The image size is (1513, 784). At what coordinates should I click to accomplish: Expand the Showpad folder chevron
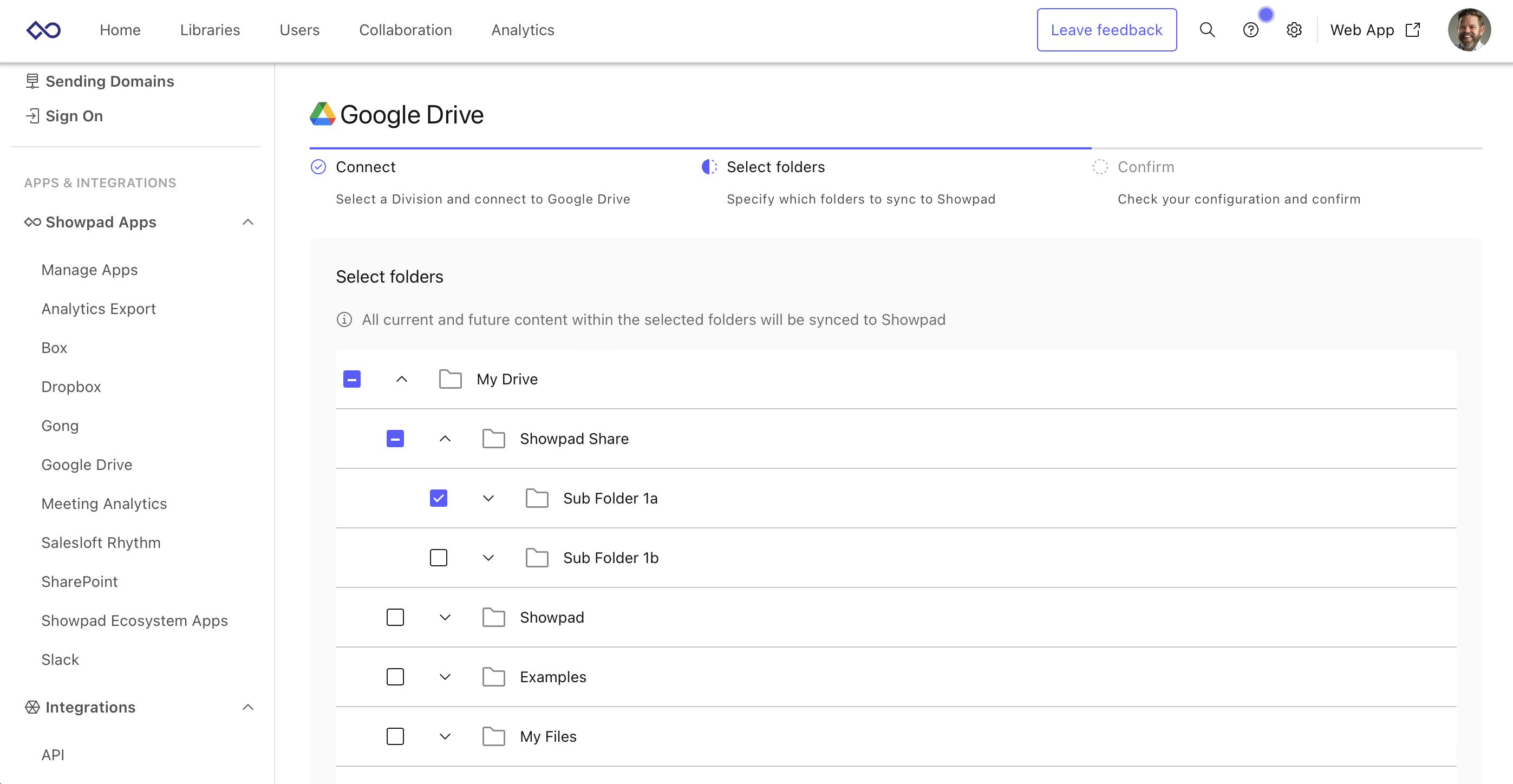[445, 617]
